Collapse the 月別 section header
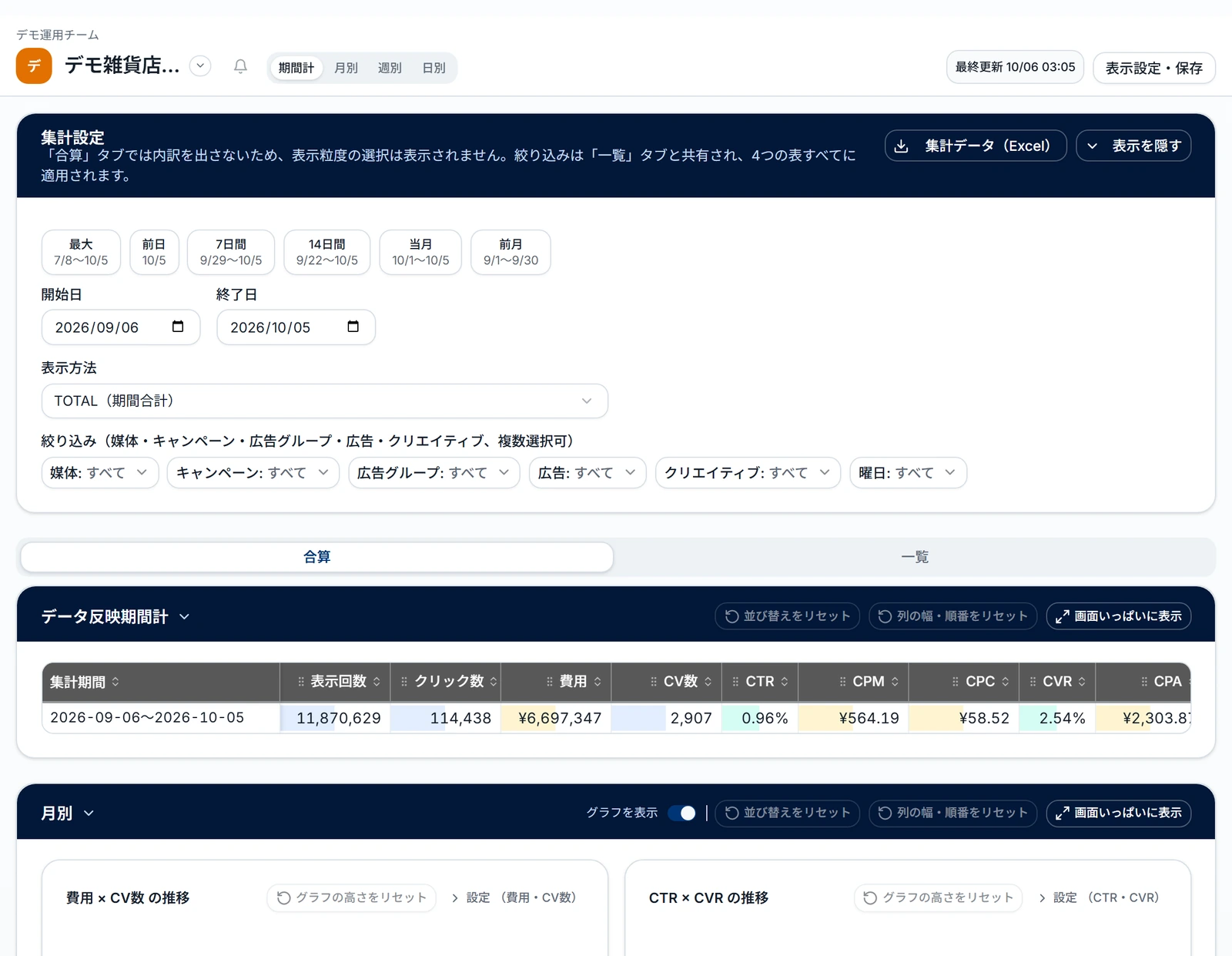Image resolution: width=1232 pixels, height=956 pixels. pos(89,813)
